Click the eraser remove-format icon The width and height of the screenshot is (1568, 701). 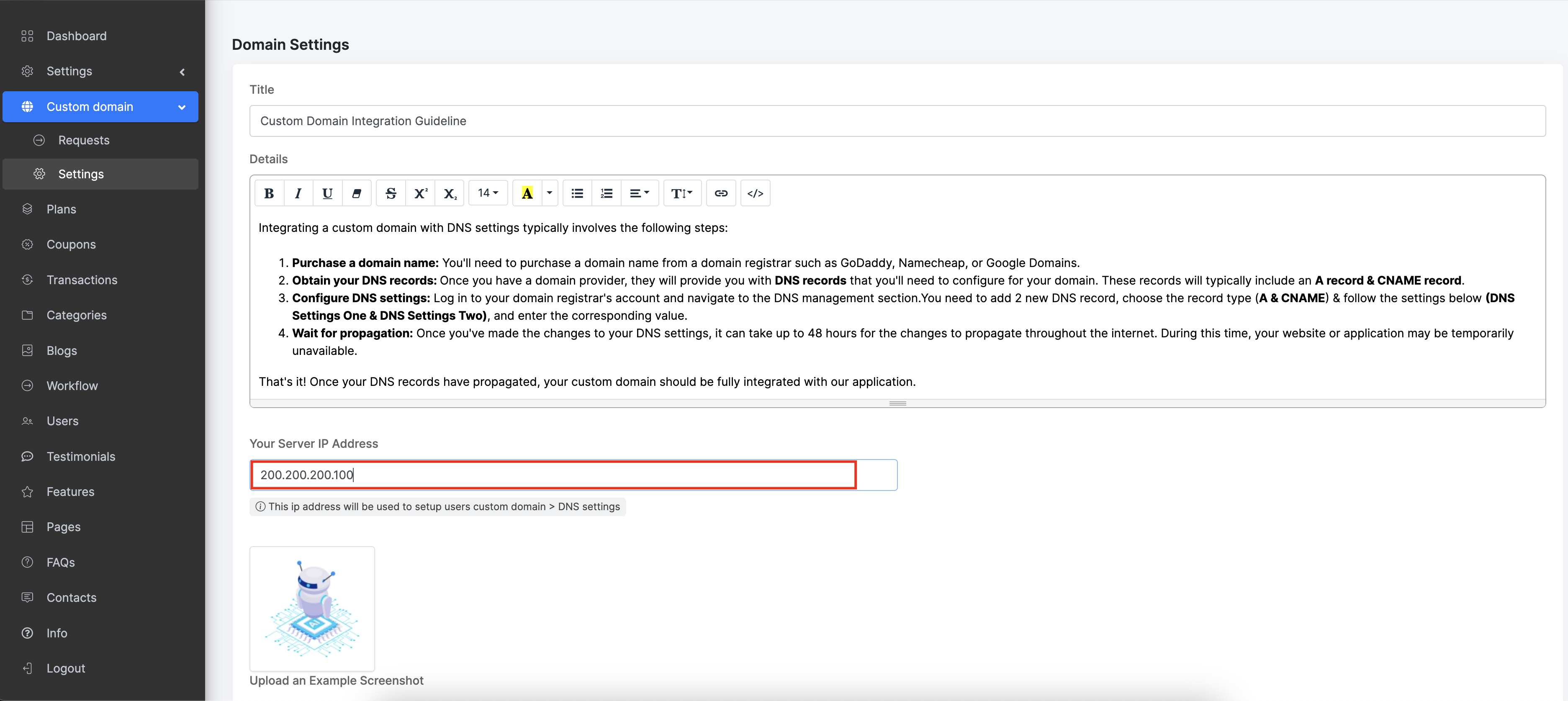tap(357, 193)
